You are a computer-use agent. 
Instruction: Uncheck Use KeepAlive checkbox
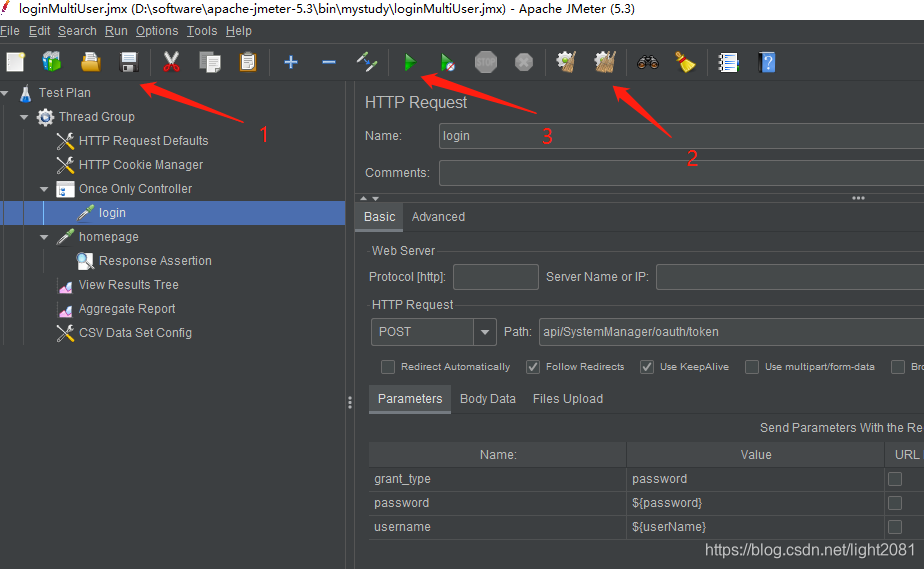click(x=647, y=367)
